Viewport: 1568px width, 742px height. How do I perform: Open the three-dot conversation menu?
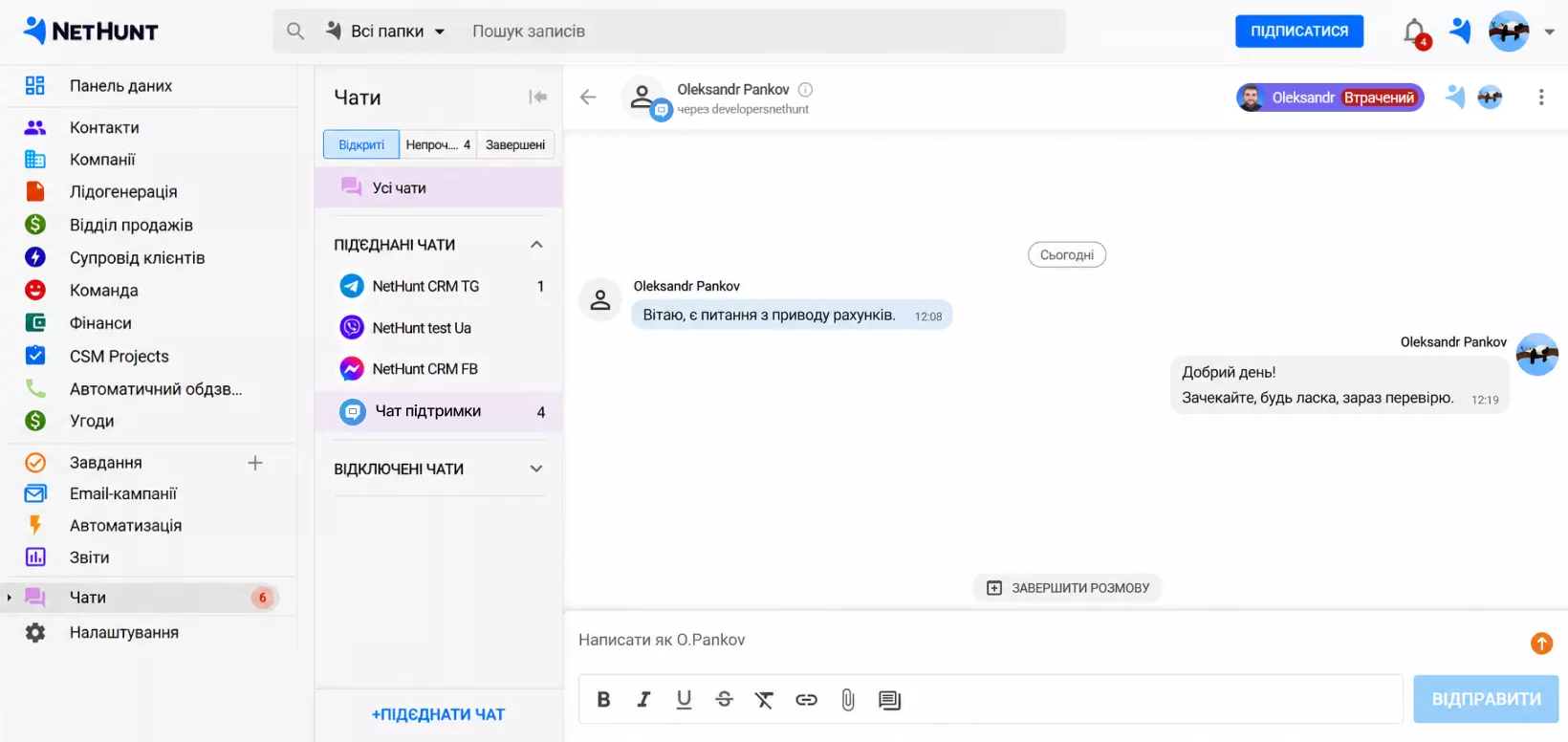coord(1541,97)
